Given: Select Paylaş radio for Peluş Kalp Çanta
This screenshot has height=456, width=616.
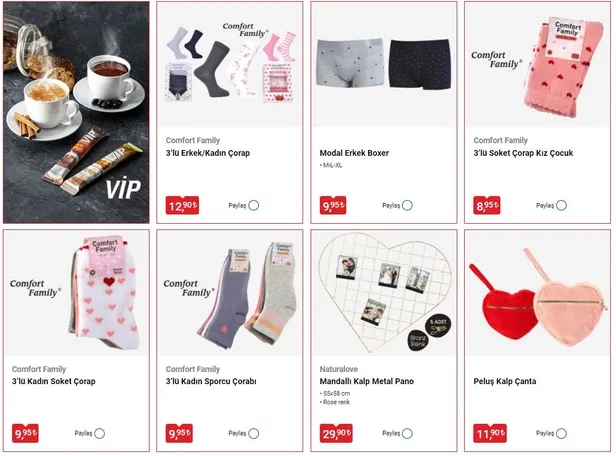Looking at the screenshot, I should coord(561,434).
